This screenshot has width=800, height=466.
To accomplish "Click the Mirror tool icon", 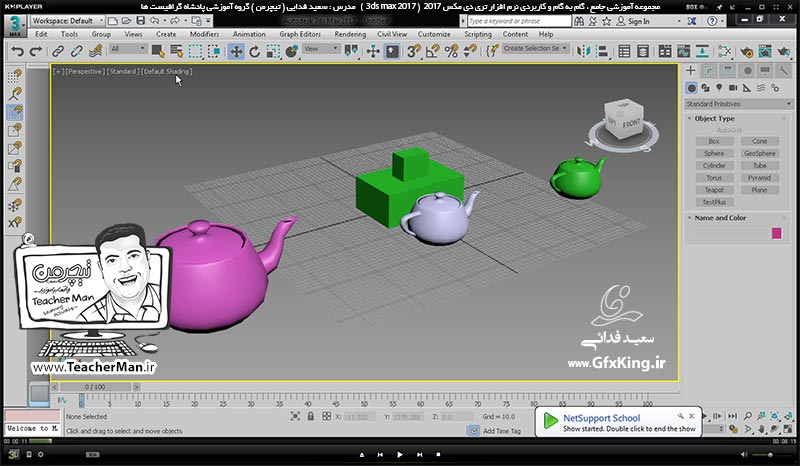I will 584,51.
